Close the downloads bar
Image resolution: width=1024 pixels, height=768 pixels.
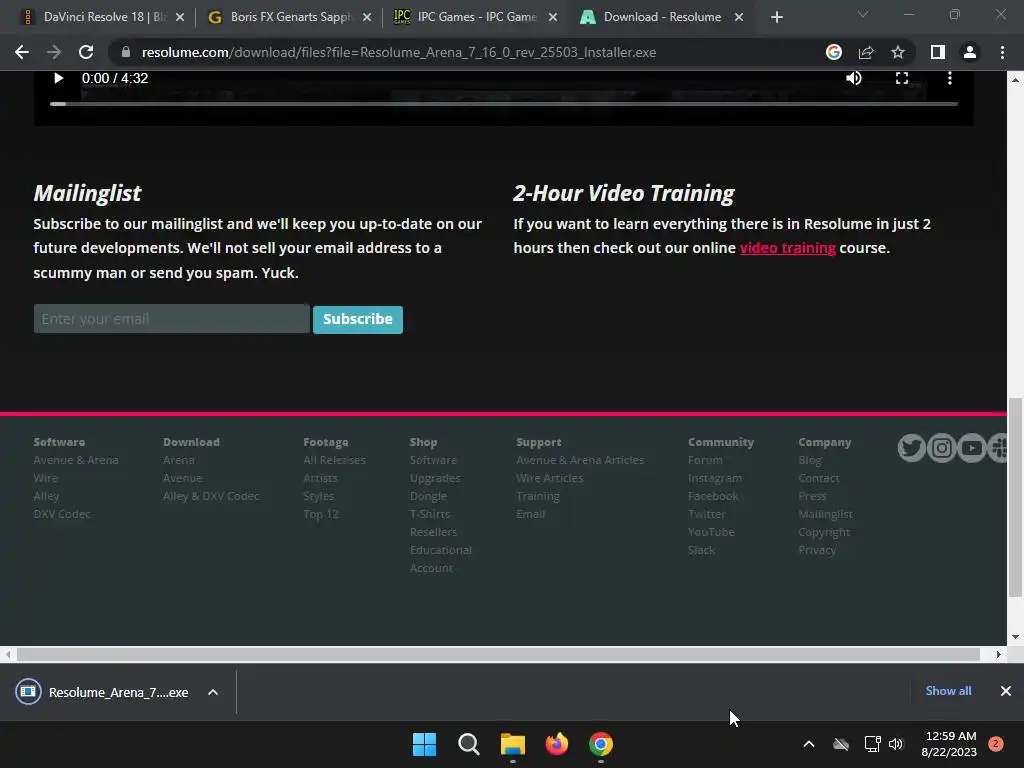point(1006,691)
